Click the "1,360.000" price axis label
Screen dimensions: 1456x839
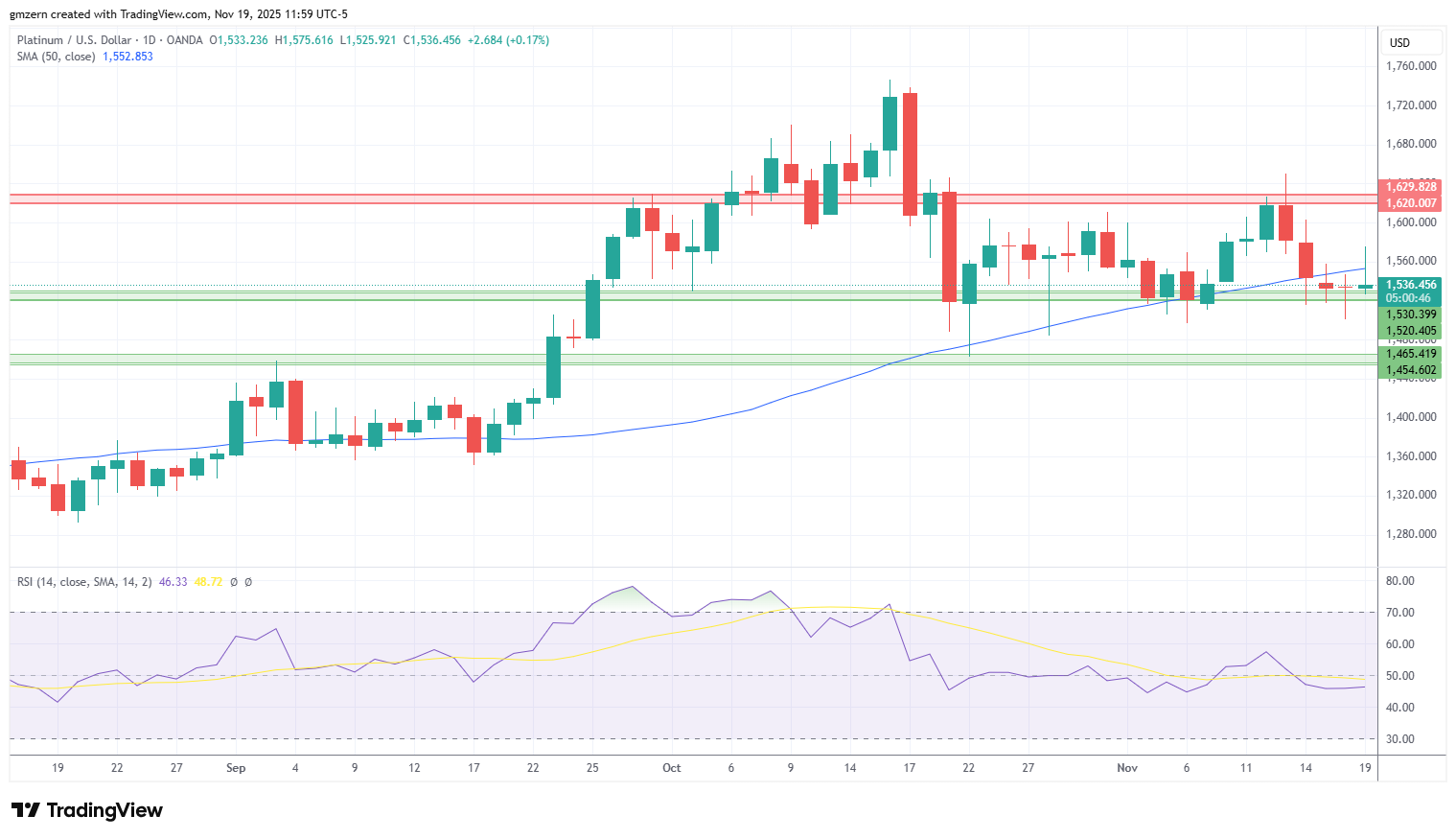(1411, 456)
